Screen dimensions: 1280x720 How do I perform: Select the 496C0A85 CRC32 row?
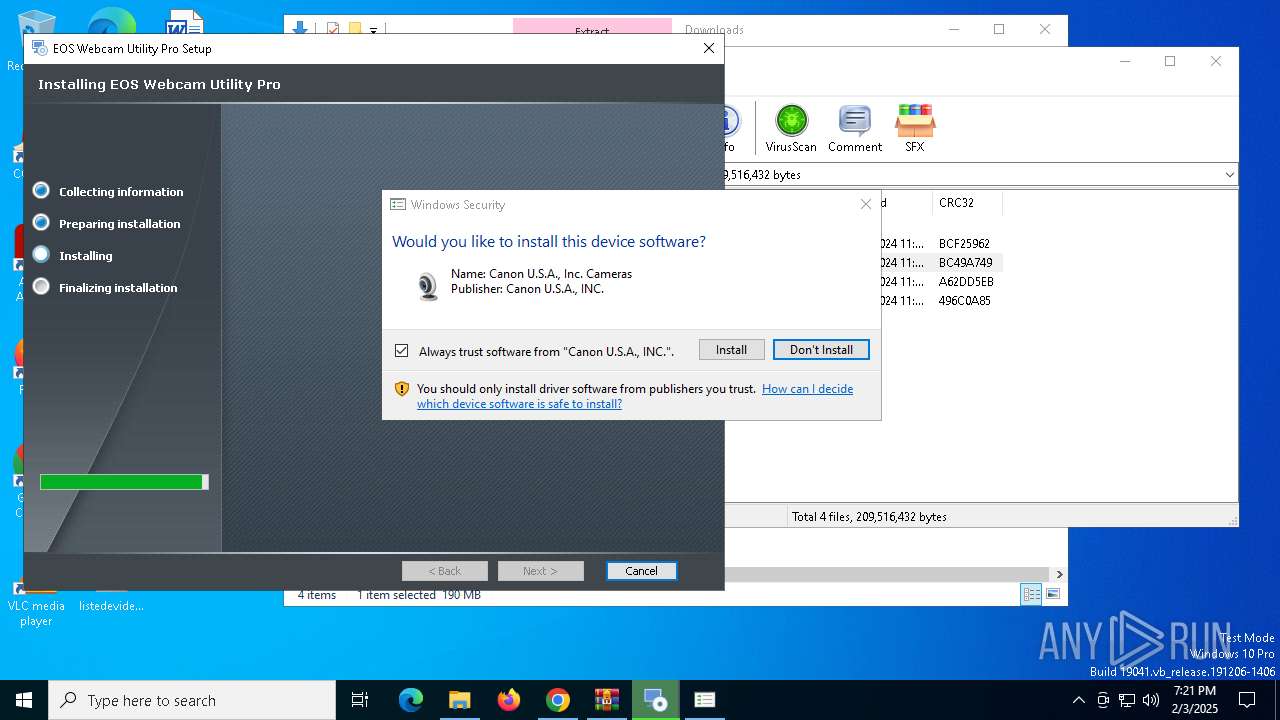pyautogui.click(x=964, y=300)
